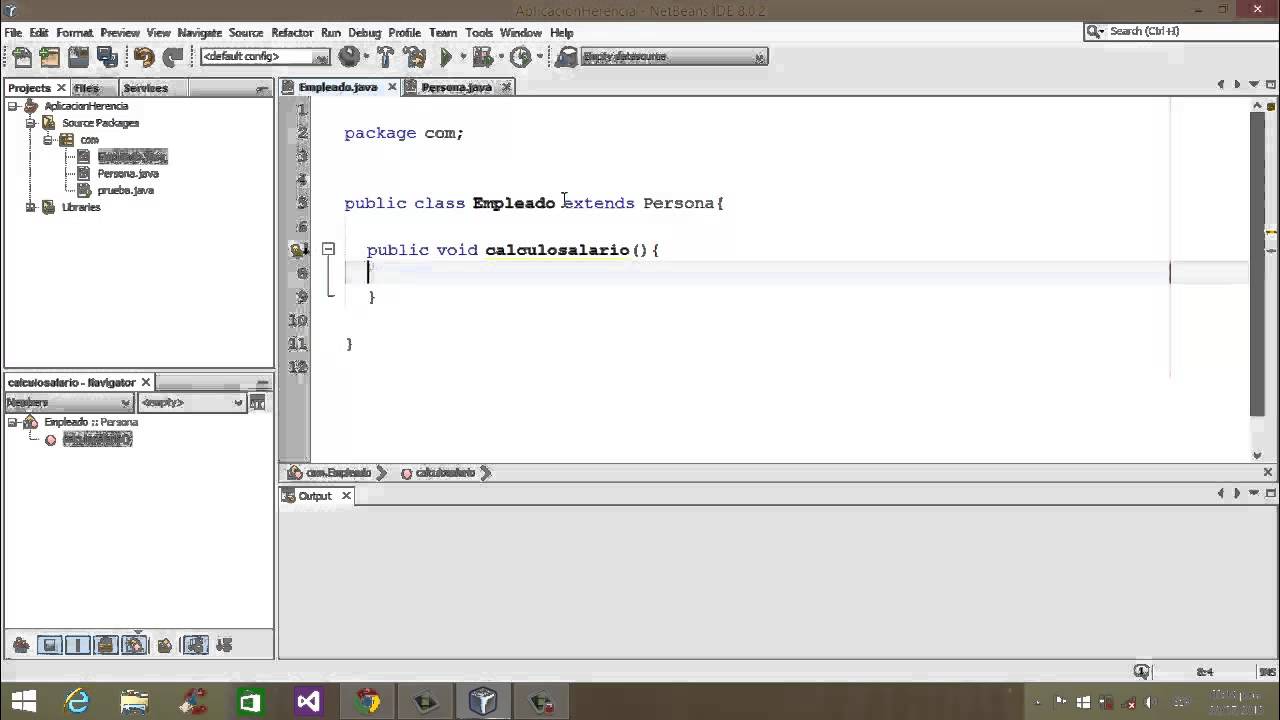The image size is (1280, 720).
Task: Run the project with green play icon
Action: tap(446, 57)
